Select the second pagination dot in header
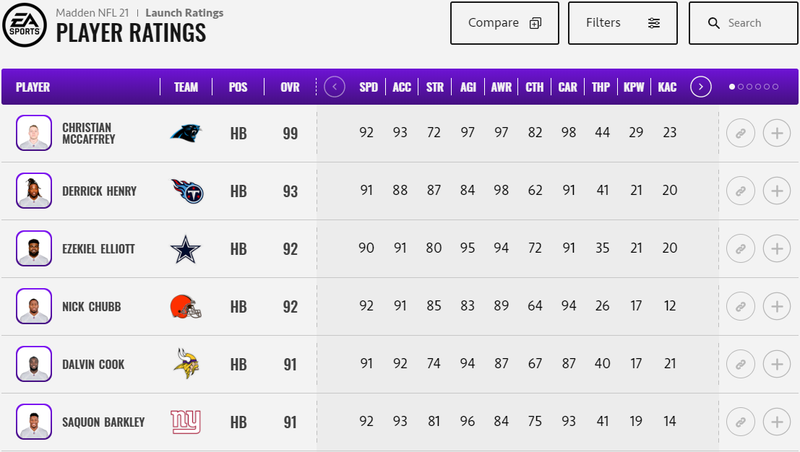This screenshot has width=800, height=452. [741, 87]
